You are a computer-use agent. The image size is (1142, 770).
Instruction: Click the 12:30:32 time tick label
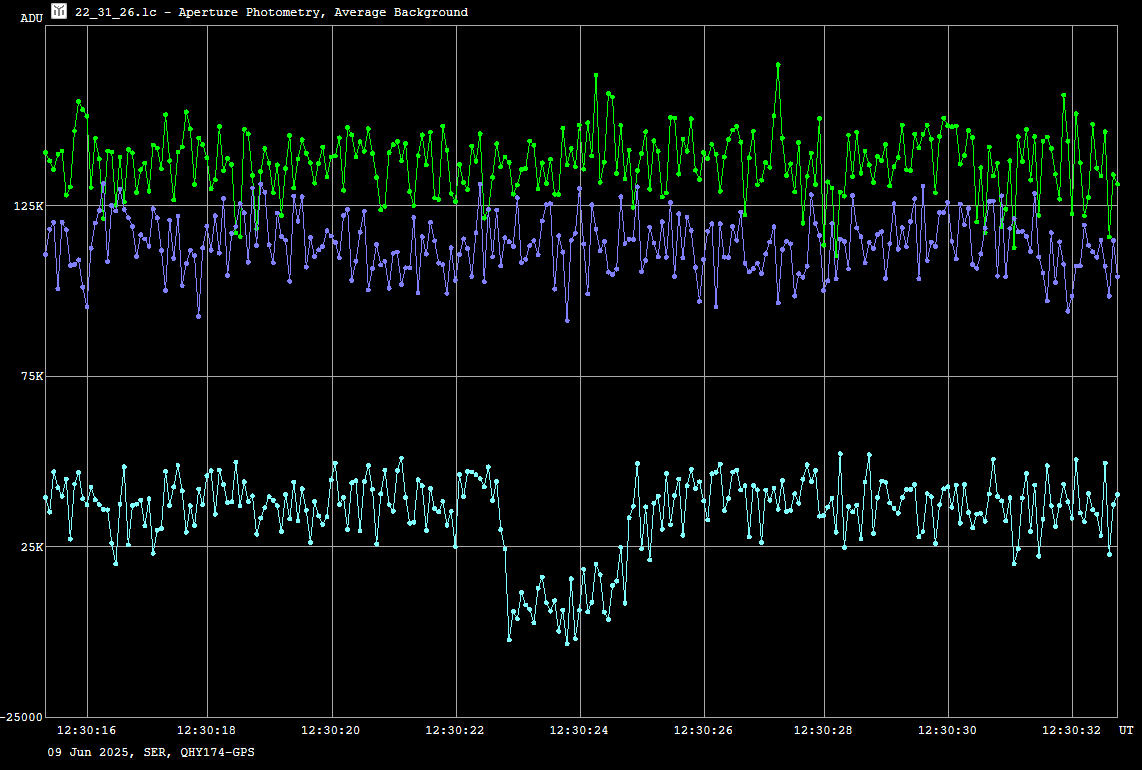click(x=1072, y=731)
